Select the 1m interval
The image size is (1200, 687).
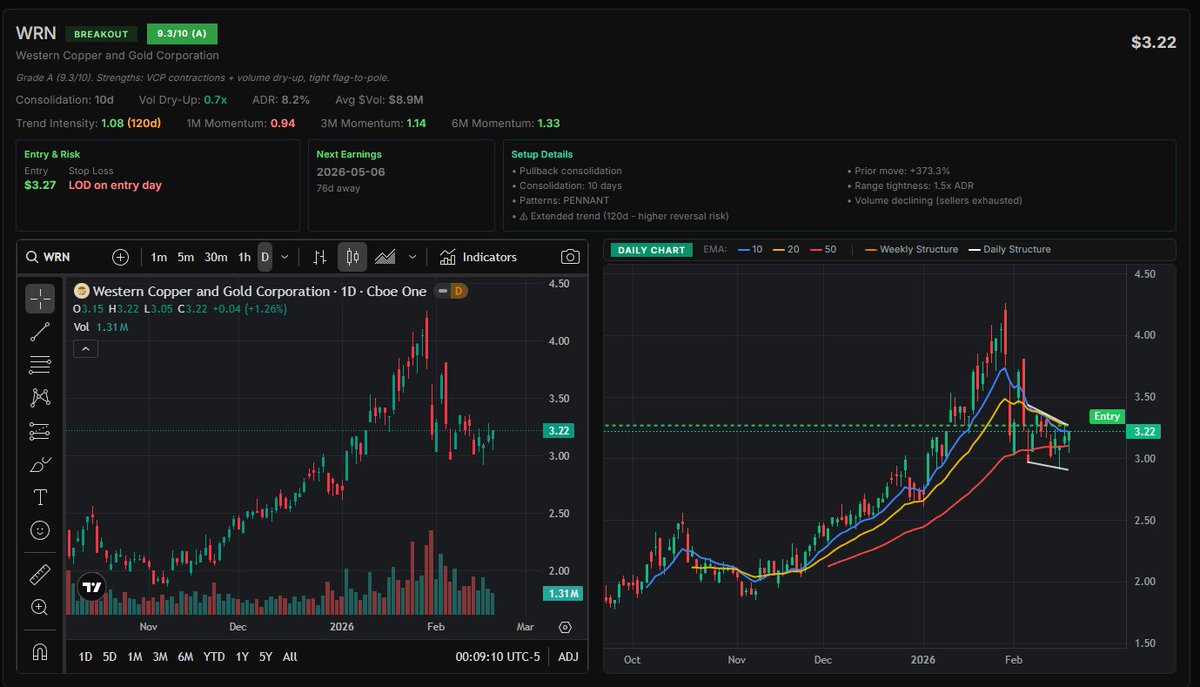pyautogui.click(x=158, y=257)
